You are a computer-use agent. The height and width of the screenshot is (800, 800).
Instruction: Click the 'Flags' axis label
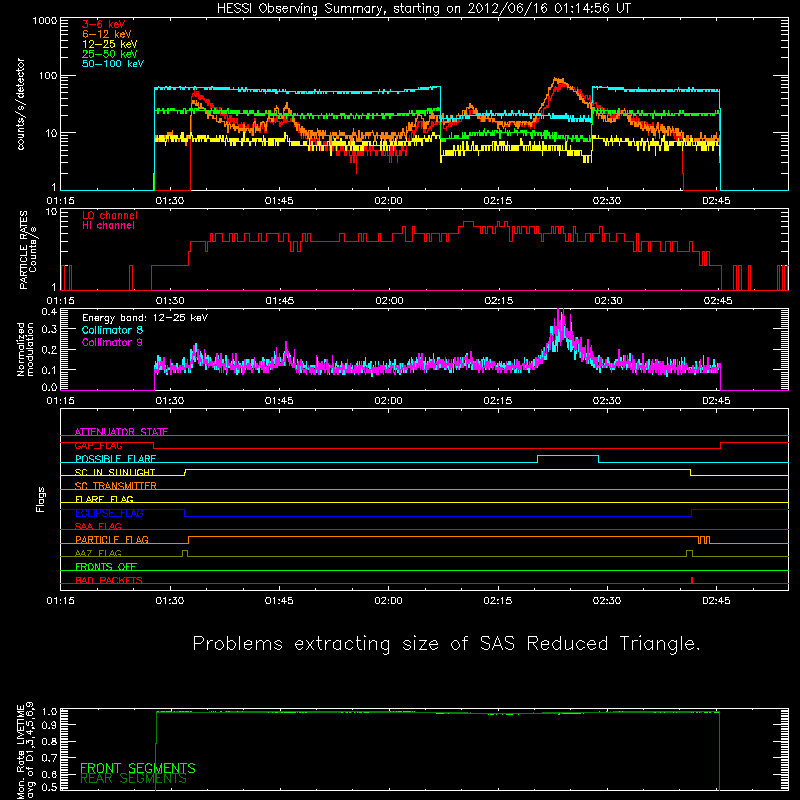click(x=40, y=499)
